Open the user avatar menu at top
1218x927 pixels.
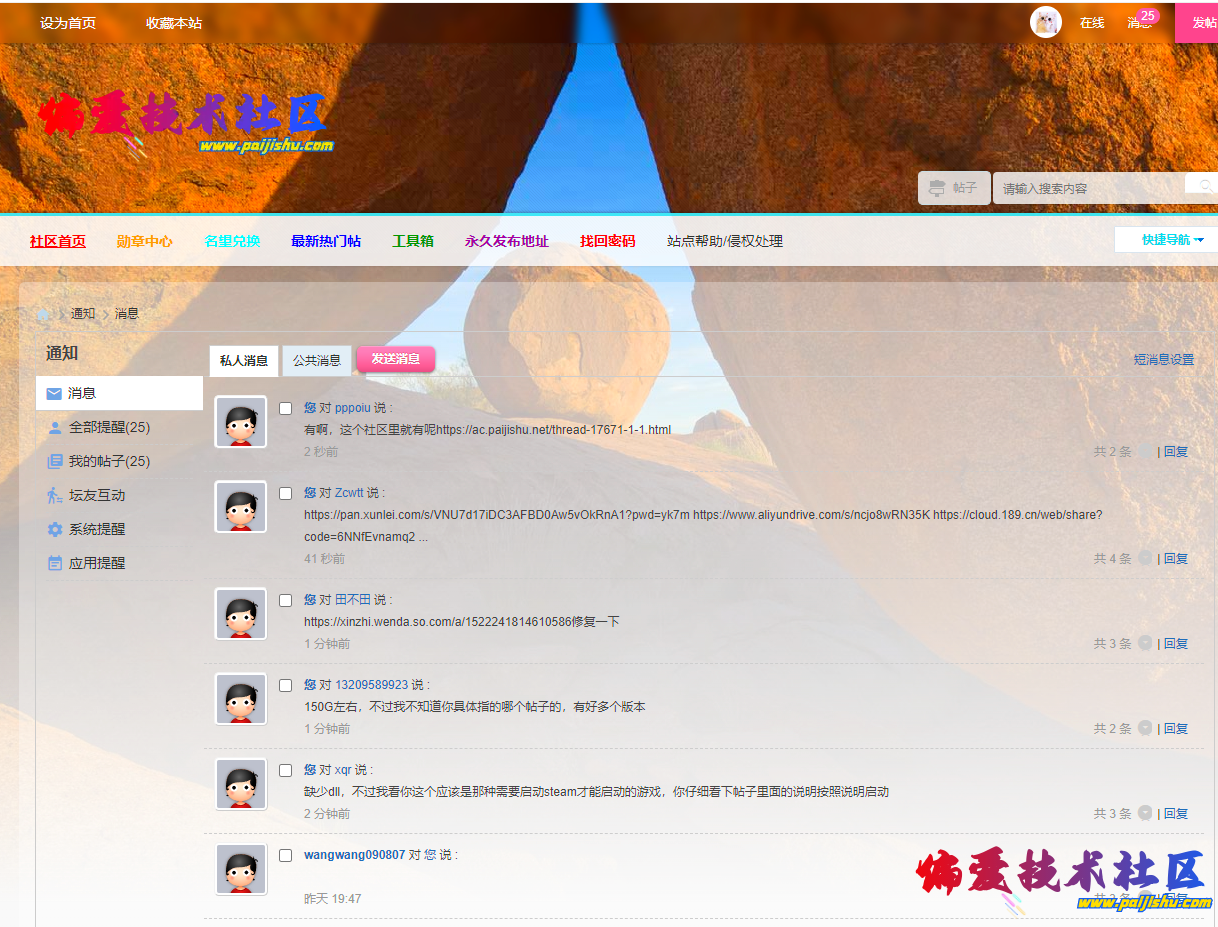(1046, 21)
